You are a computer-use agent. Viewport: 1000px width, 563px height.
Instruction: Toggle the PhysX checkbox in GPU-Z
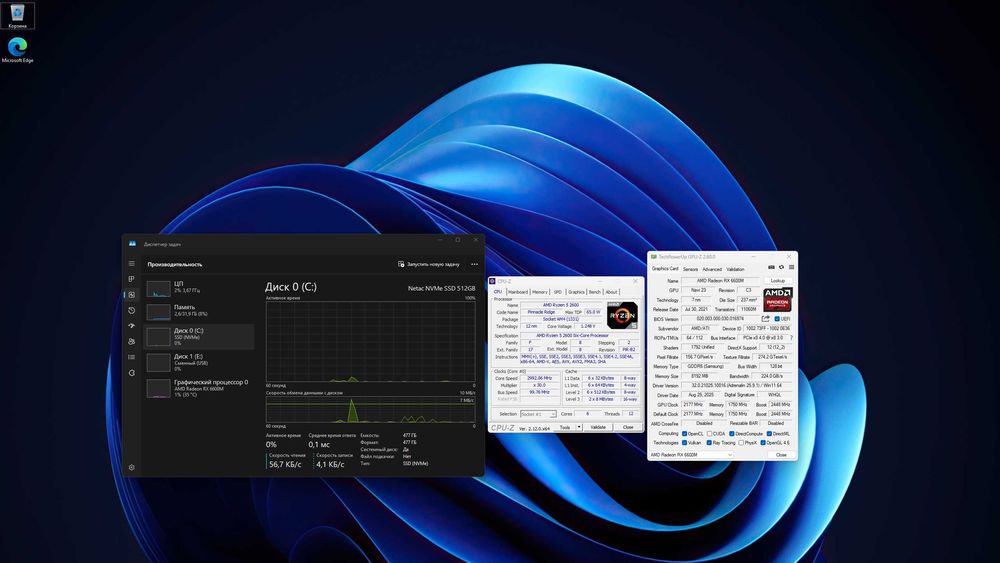[741, 442]
